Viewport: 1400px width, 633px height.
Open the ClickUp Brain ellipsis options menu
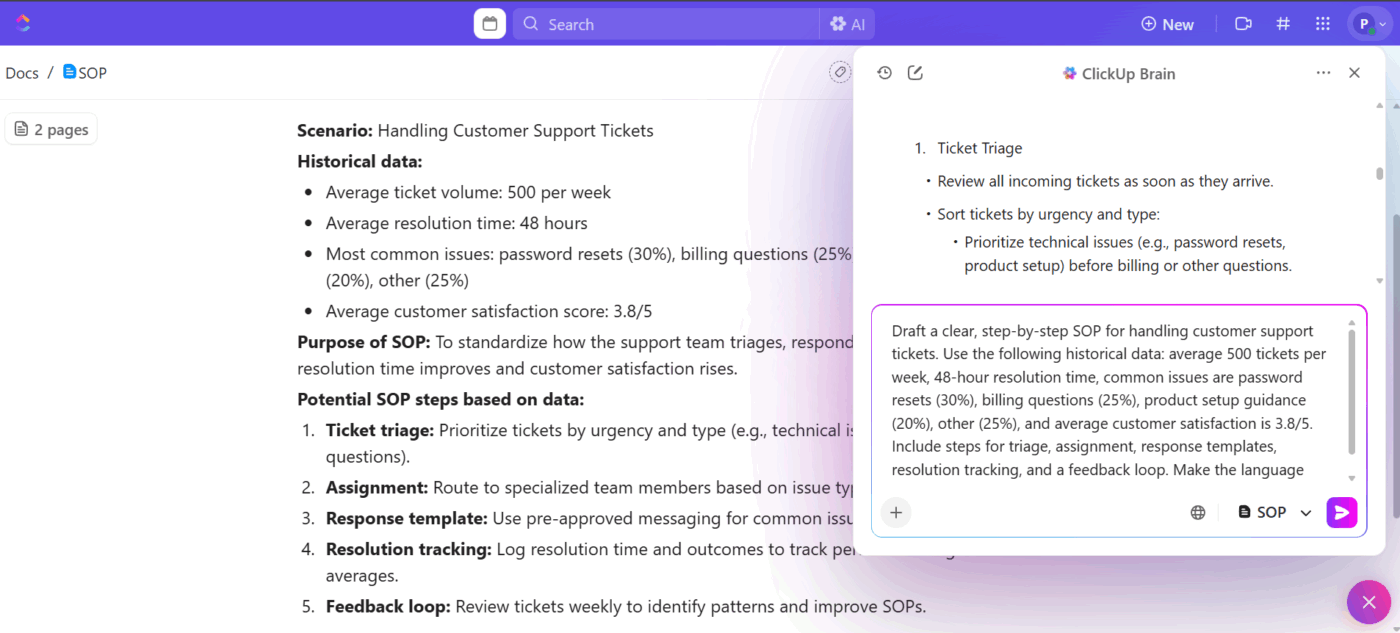click(x=1323, y=72)
